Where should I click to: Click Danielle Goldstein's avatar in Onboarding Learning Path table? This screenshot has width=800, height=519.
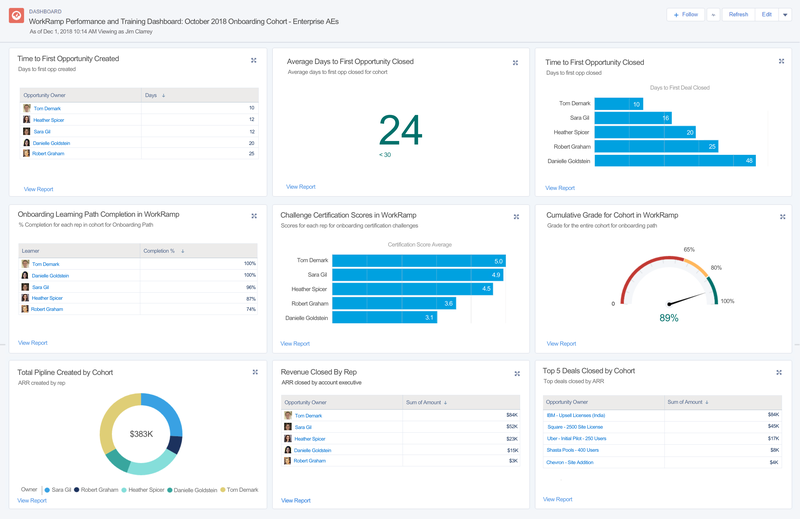click(x=25, y=275)
